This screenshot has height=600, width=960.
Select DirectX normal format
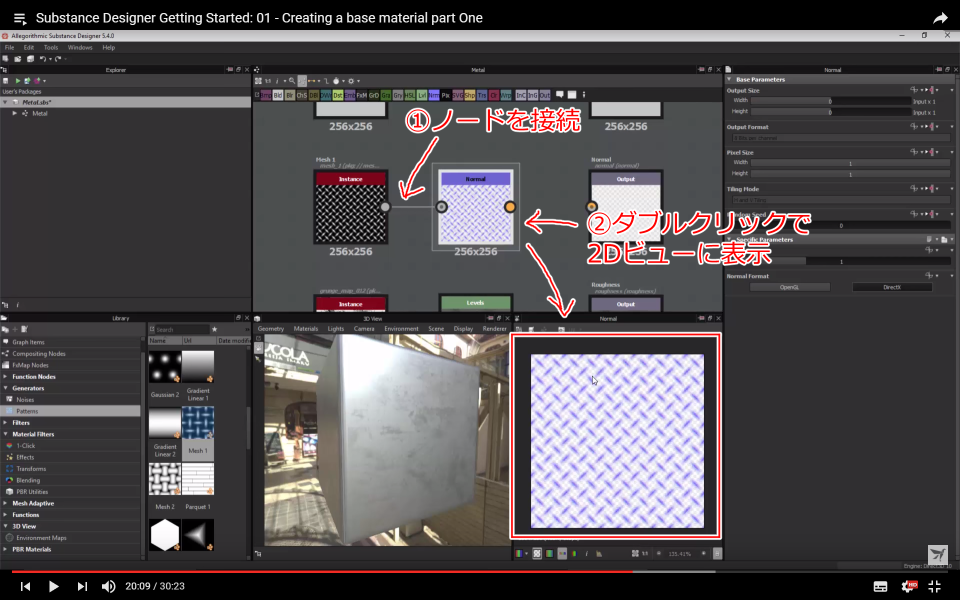coord(892,287)
